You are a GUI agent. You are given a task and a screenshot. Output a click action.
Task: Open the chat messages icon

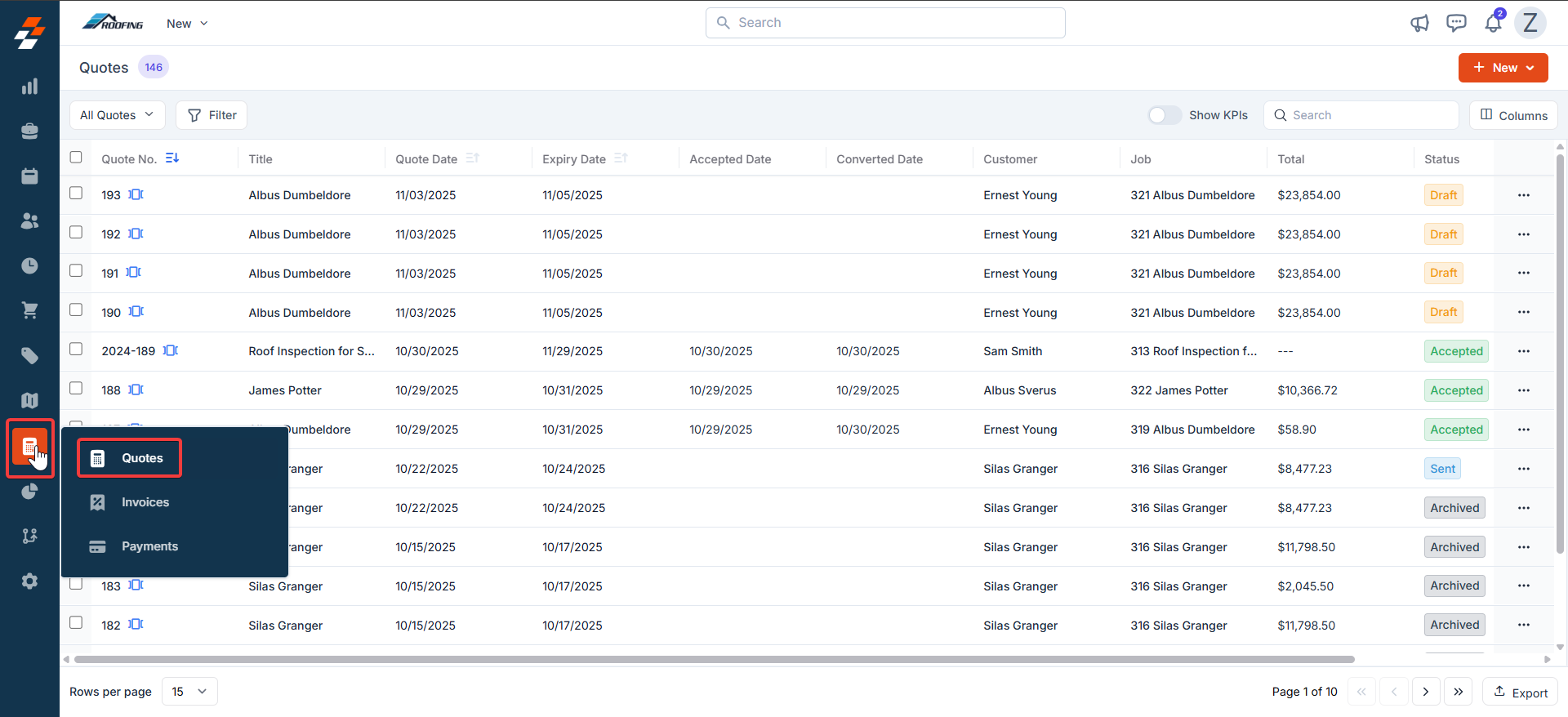coord(1456,23)
